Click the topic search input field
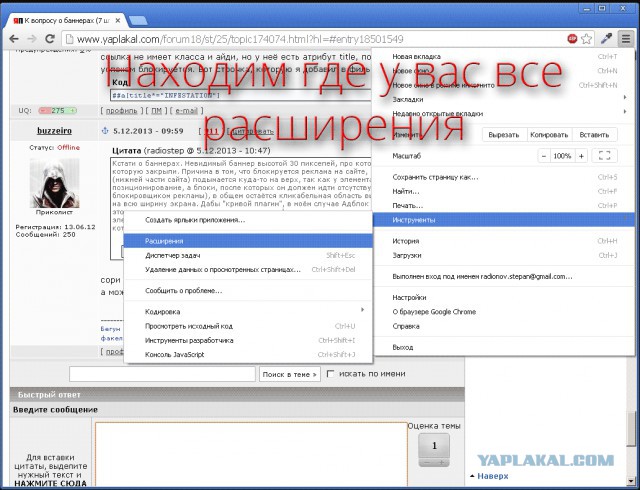640x490 pixels. coord(162,374)
